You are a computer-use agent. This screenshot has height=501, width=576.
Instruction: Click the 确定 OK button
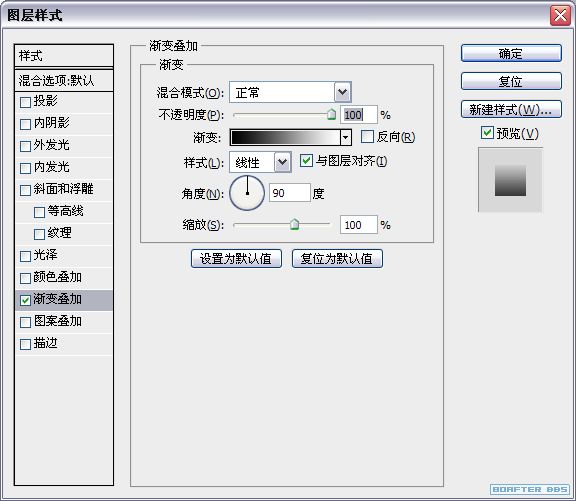511,54
